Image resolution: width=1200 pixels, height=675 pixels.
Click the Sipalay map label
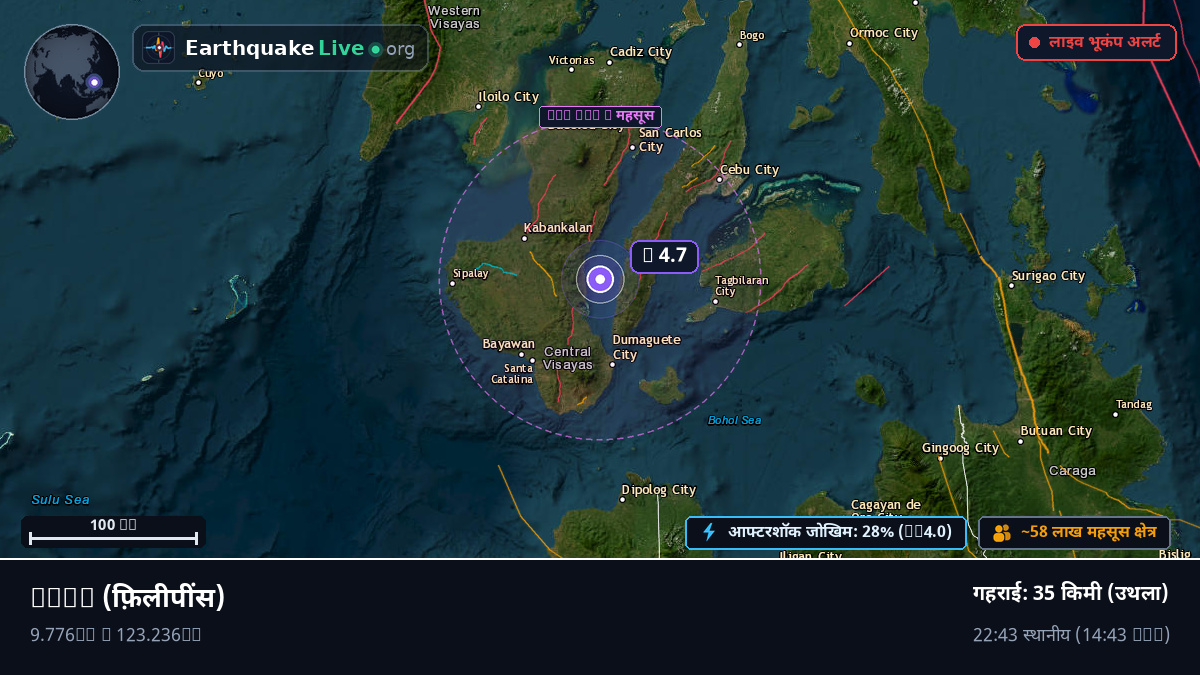pyautogui.click(x=471, y=273)
